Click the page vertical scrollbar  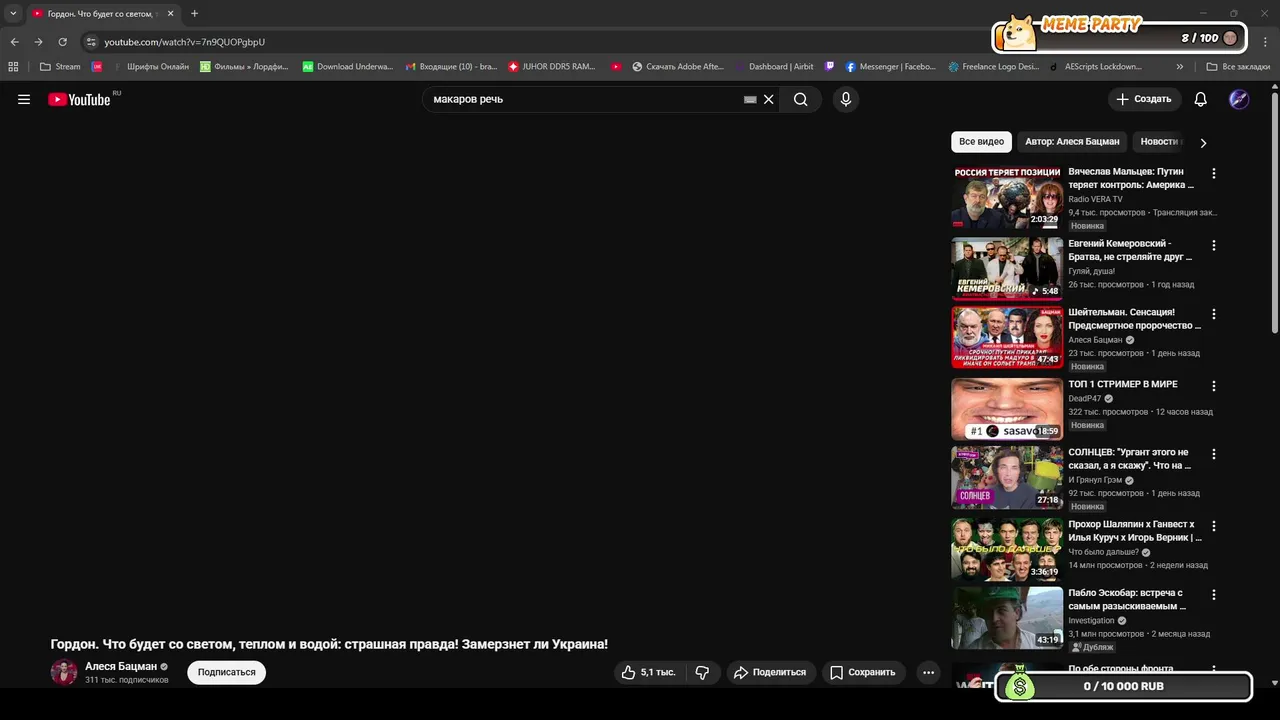pyautogui.click(x=1274, y=213)
